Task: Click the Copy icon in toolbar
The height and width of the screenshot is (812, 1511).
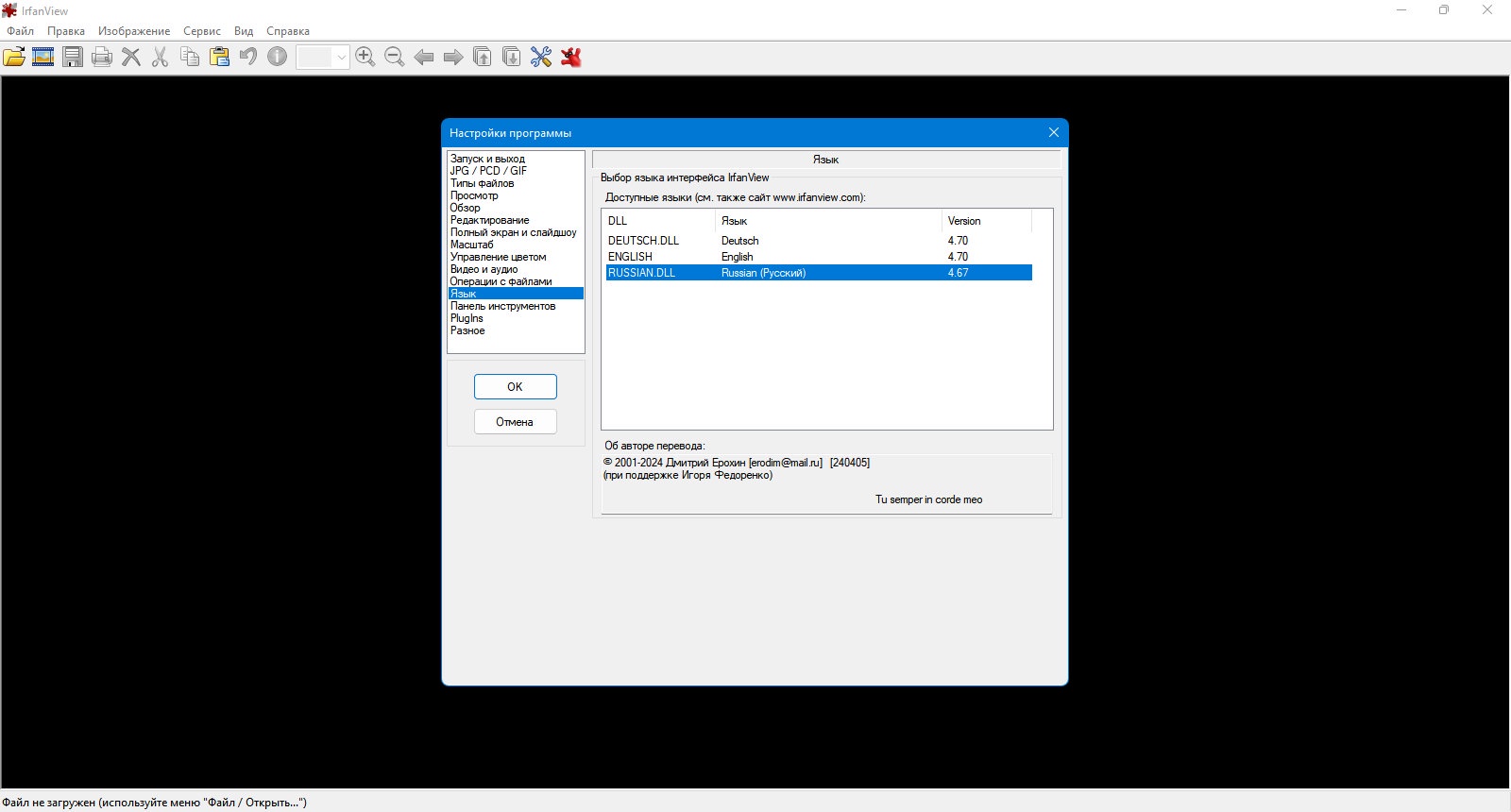Action: [190, 57]
